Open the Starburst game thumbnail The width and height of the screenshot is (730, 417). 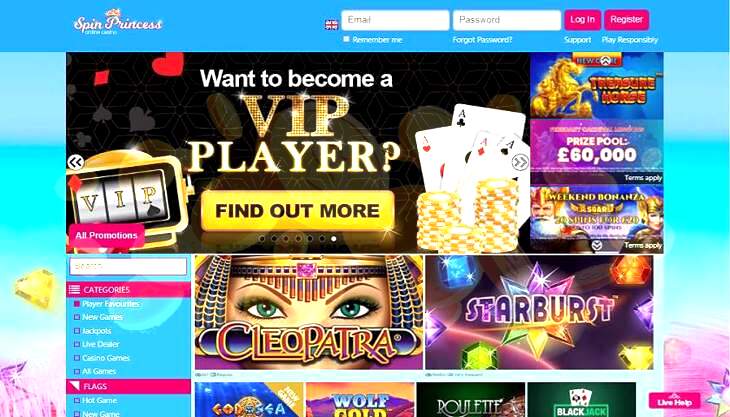click(x=539, y=312)
